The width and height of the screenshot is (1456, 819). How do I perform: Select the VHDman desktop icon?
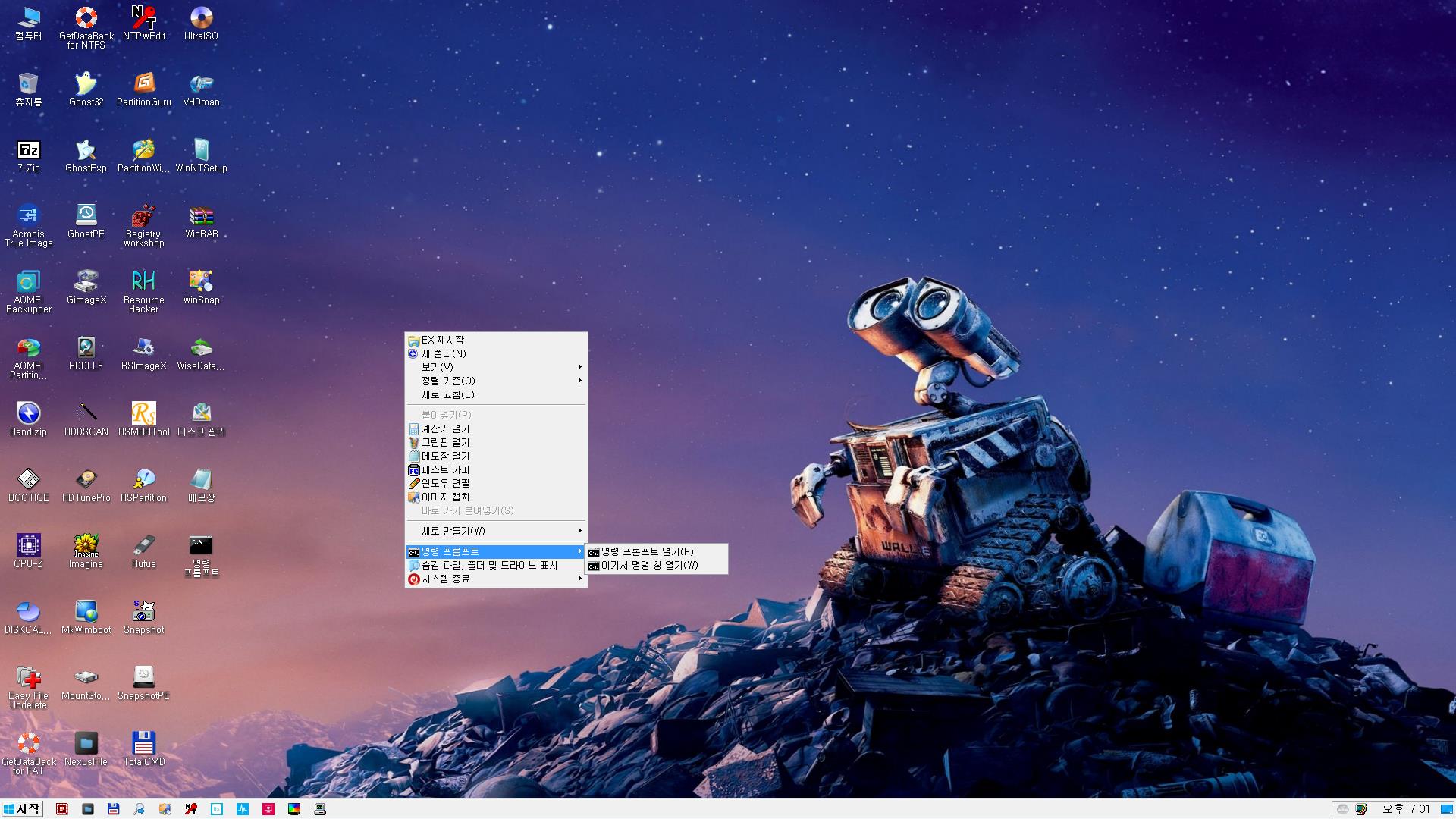(201, 89)
